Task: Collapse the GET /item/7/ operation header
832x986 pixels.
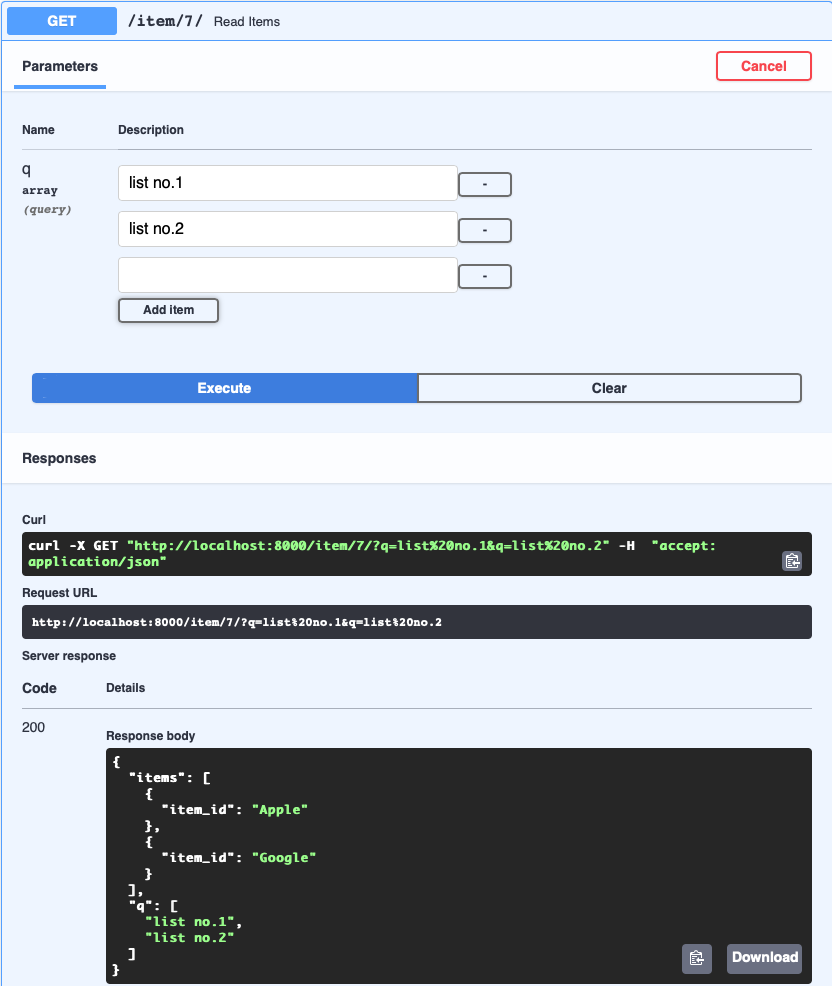Action: 416,21
